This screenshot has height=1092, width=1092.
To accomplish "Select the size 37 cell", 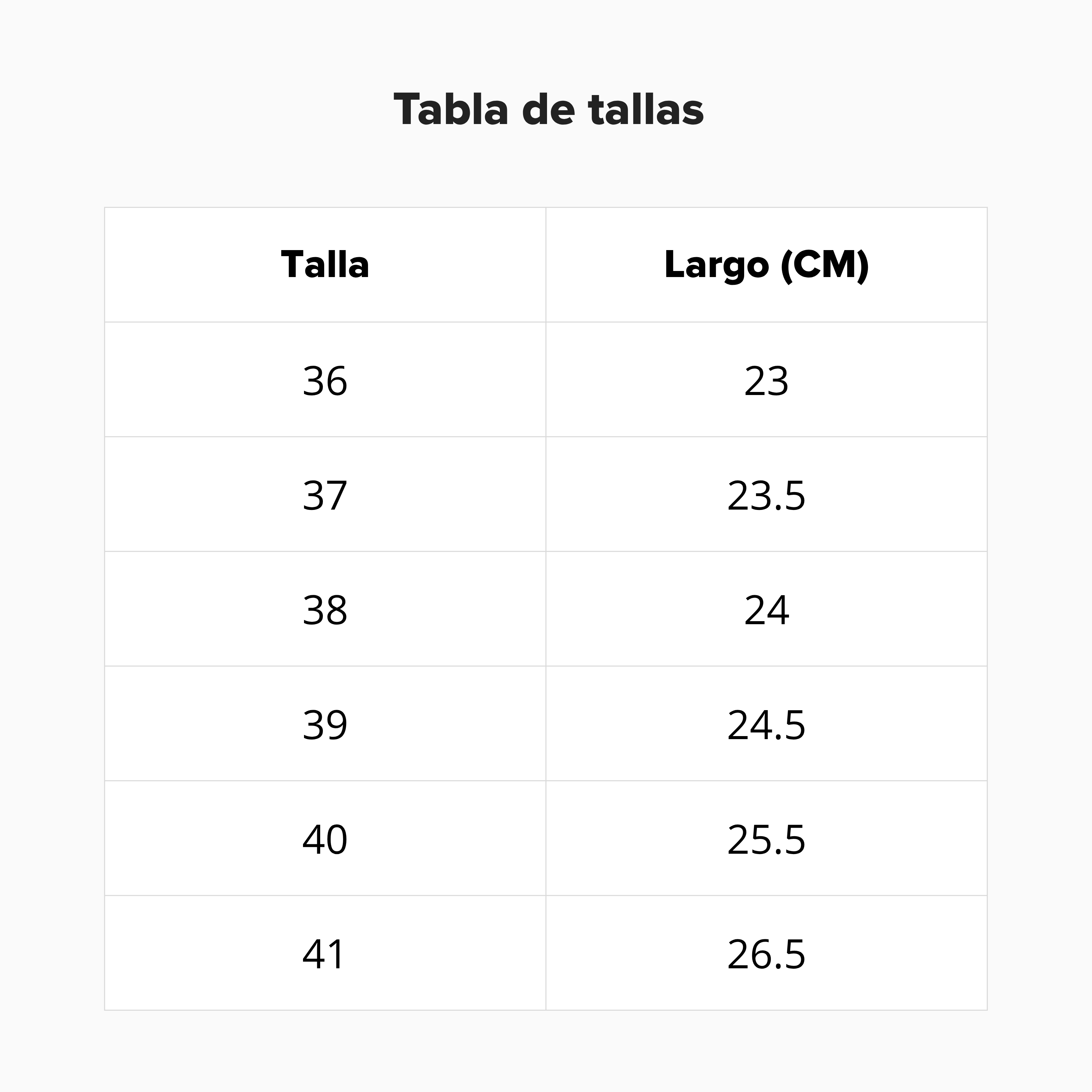I will pos(325,495).
